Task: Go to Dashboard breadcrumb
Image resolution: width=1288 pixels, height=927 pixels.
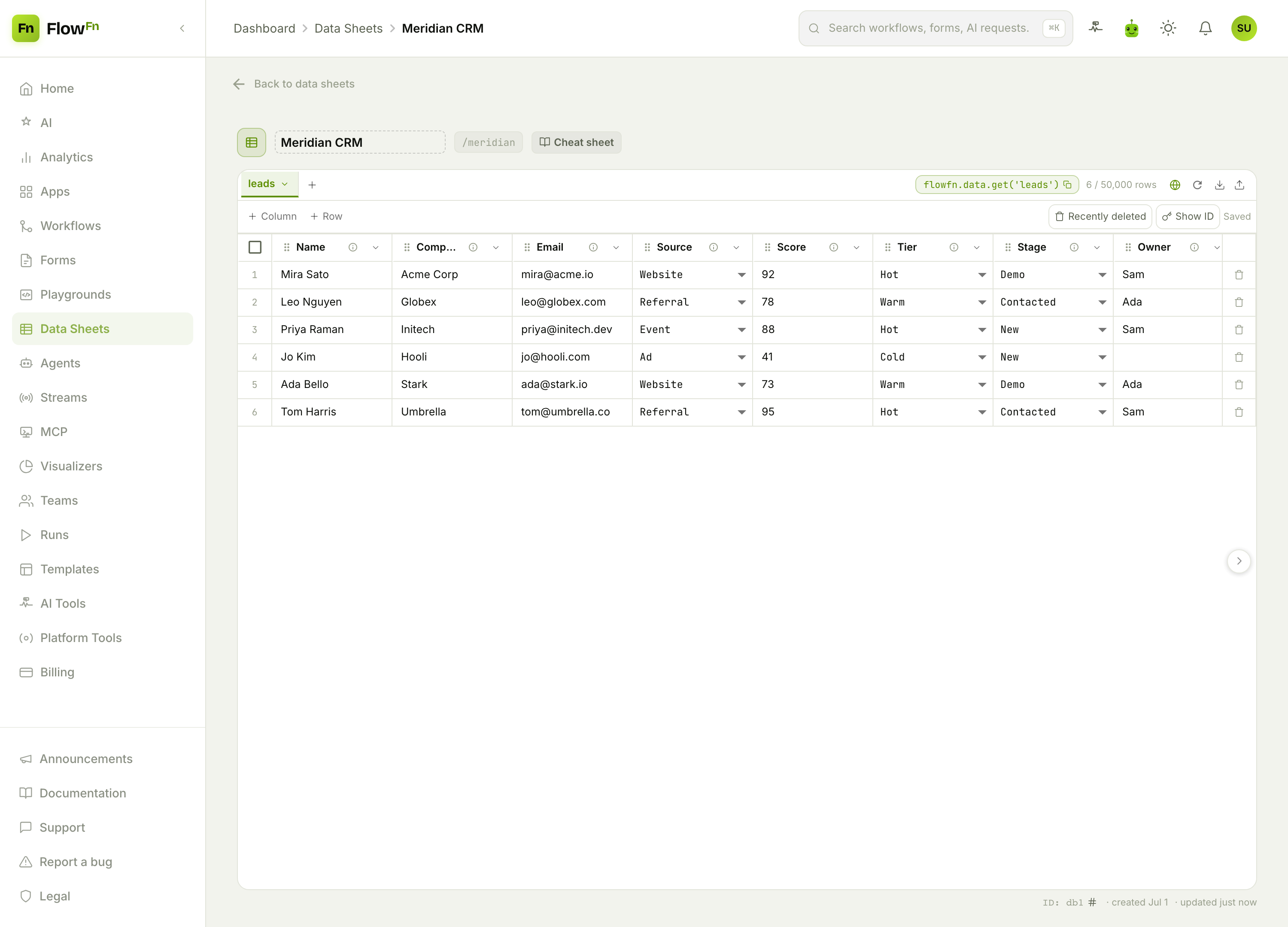Action: [264, 28]
